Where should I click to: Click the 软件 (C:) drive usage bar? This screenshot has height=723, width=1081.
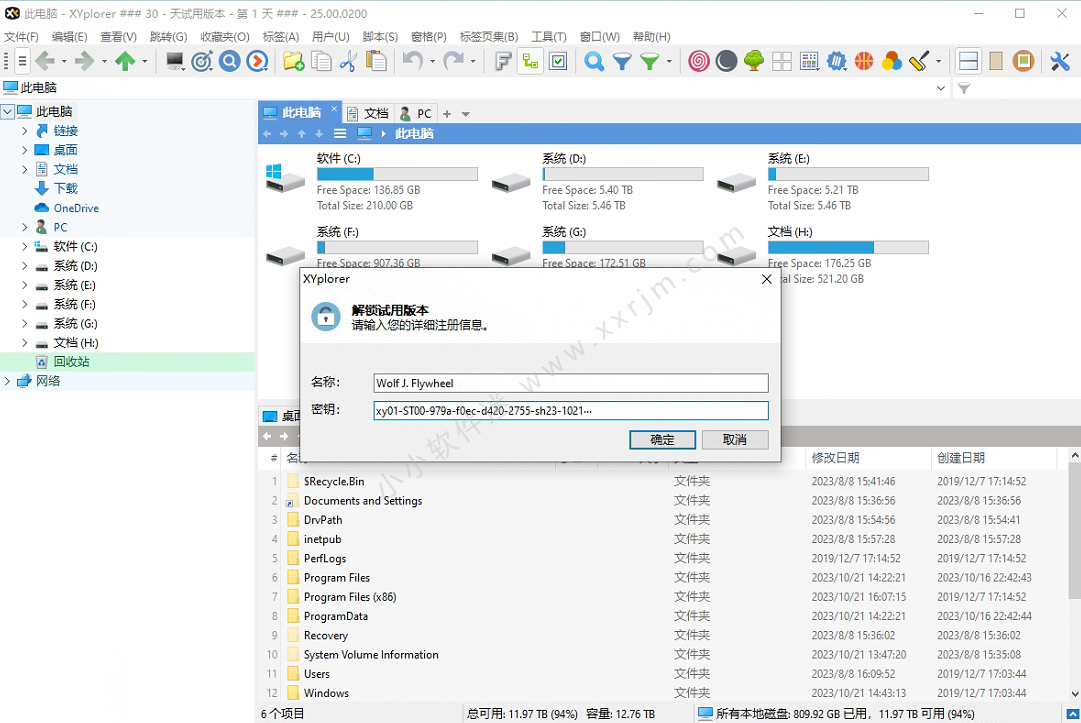coord(397,174)
